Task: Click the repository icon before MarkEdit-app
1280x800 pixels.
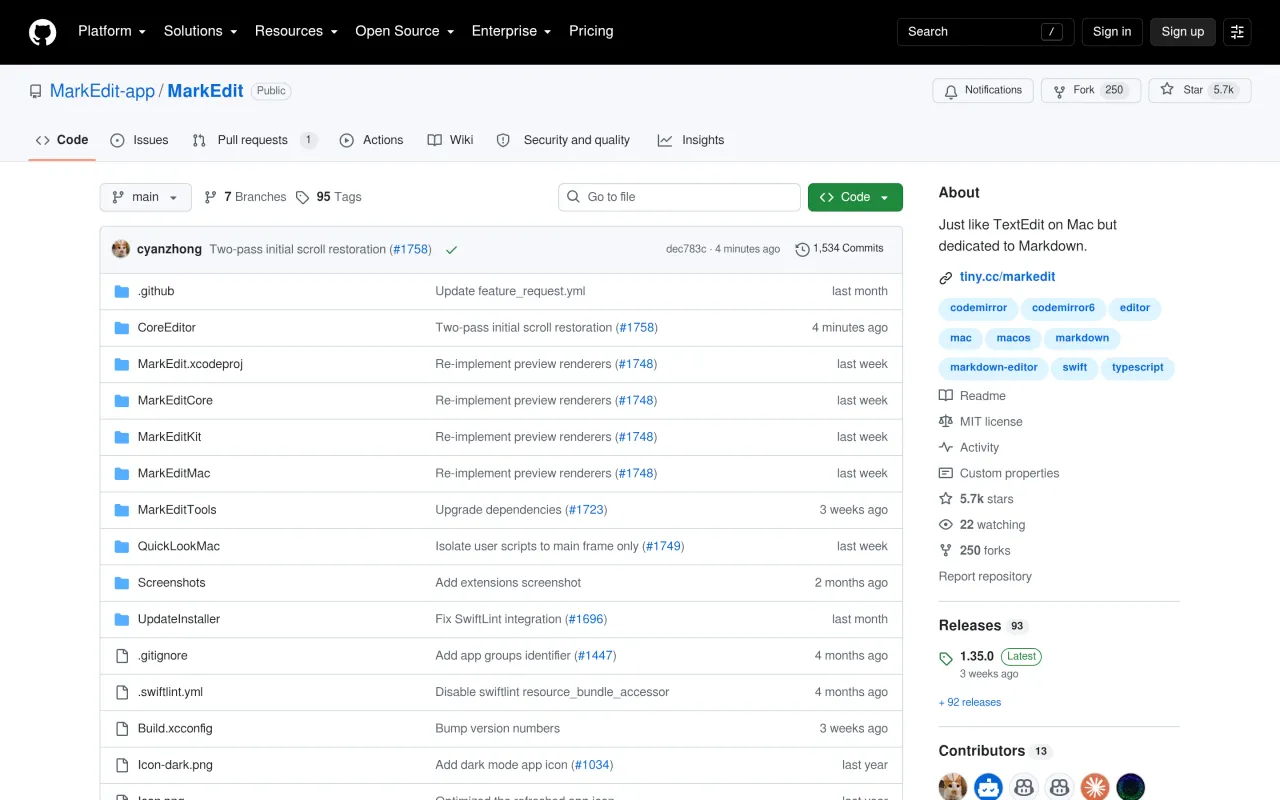Action: tap(36, 91)
